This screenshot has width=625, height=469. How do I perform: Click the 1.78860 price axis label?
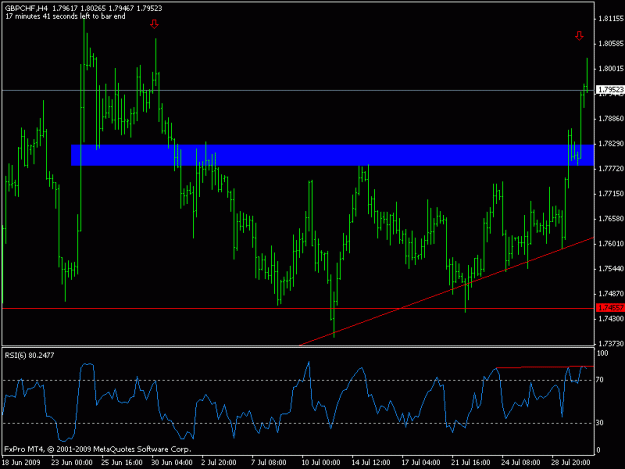pyautogui.click(x=611, y=119)
